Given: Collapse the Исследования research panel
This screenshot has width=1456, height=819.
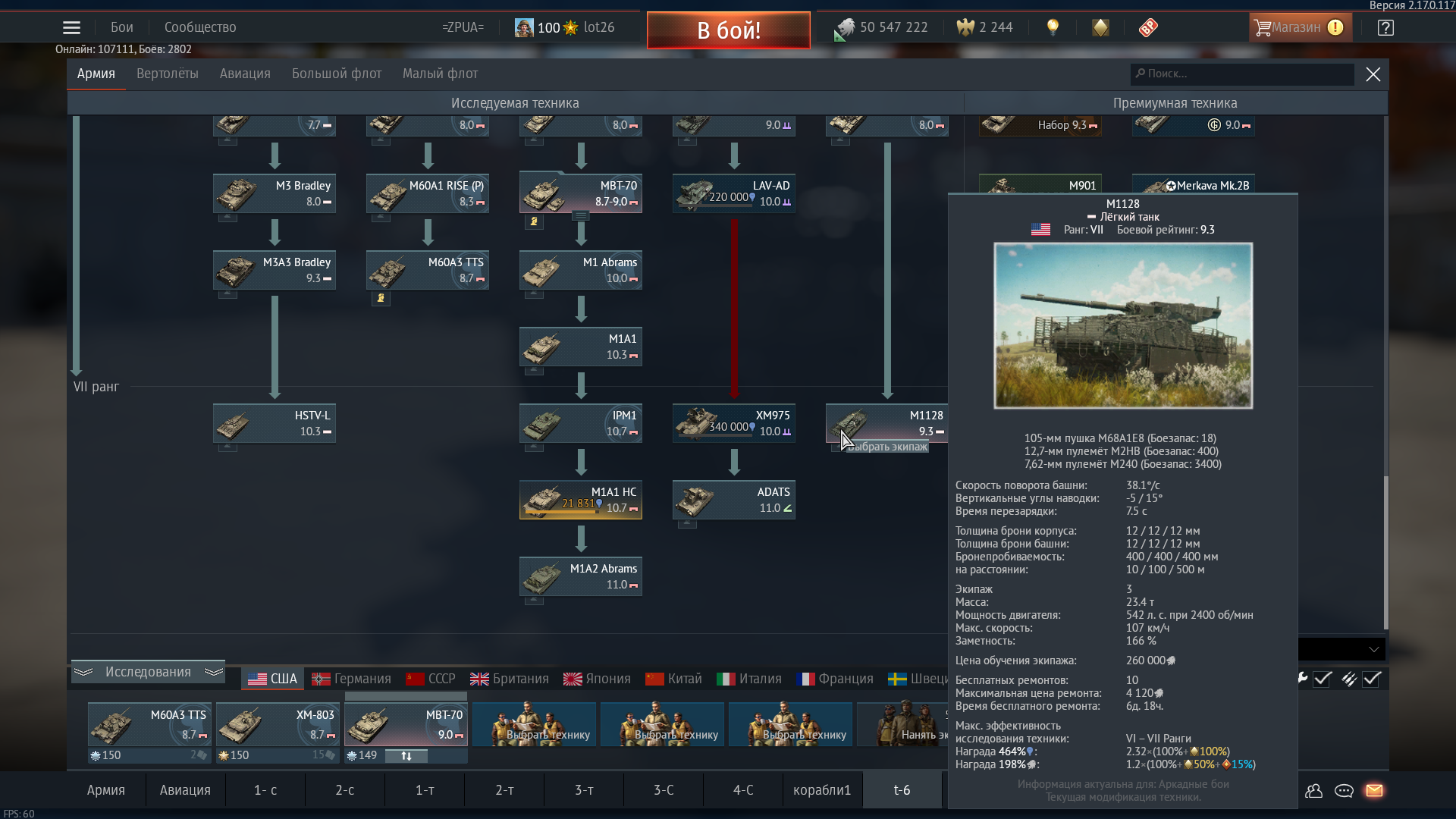Looking at the screenshot, I should [x=148, y=672].
